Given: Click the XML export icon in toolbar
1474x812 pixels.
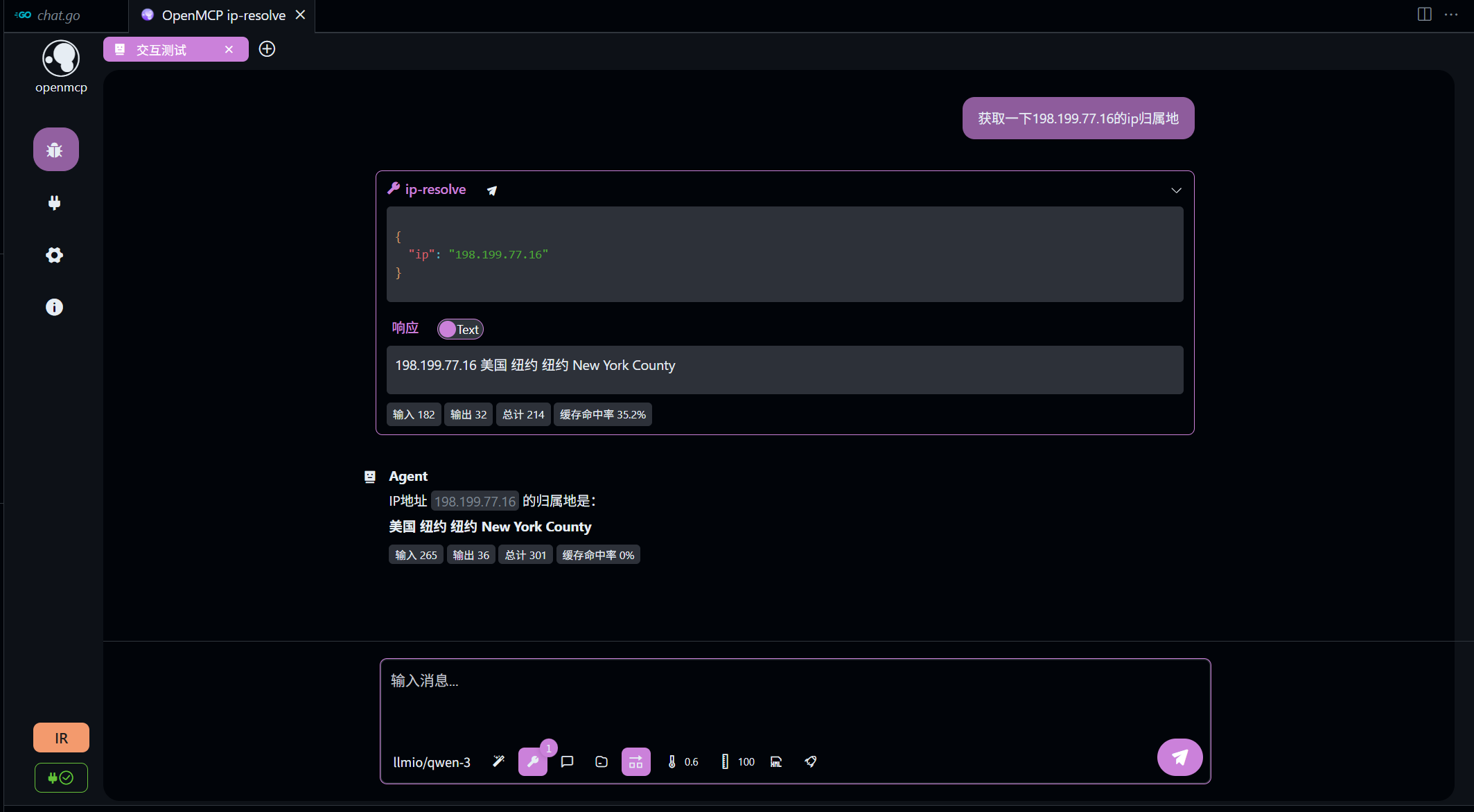Looking at the screenshot, I should [x=775, y=761].
